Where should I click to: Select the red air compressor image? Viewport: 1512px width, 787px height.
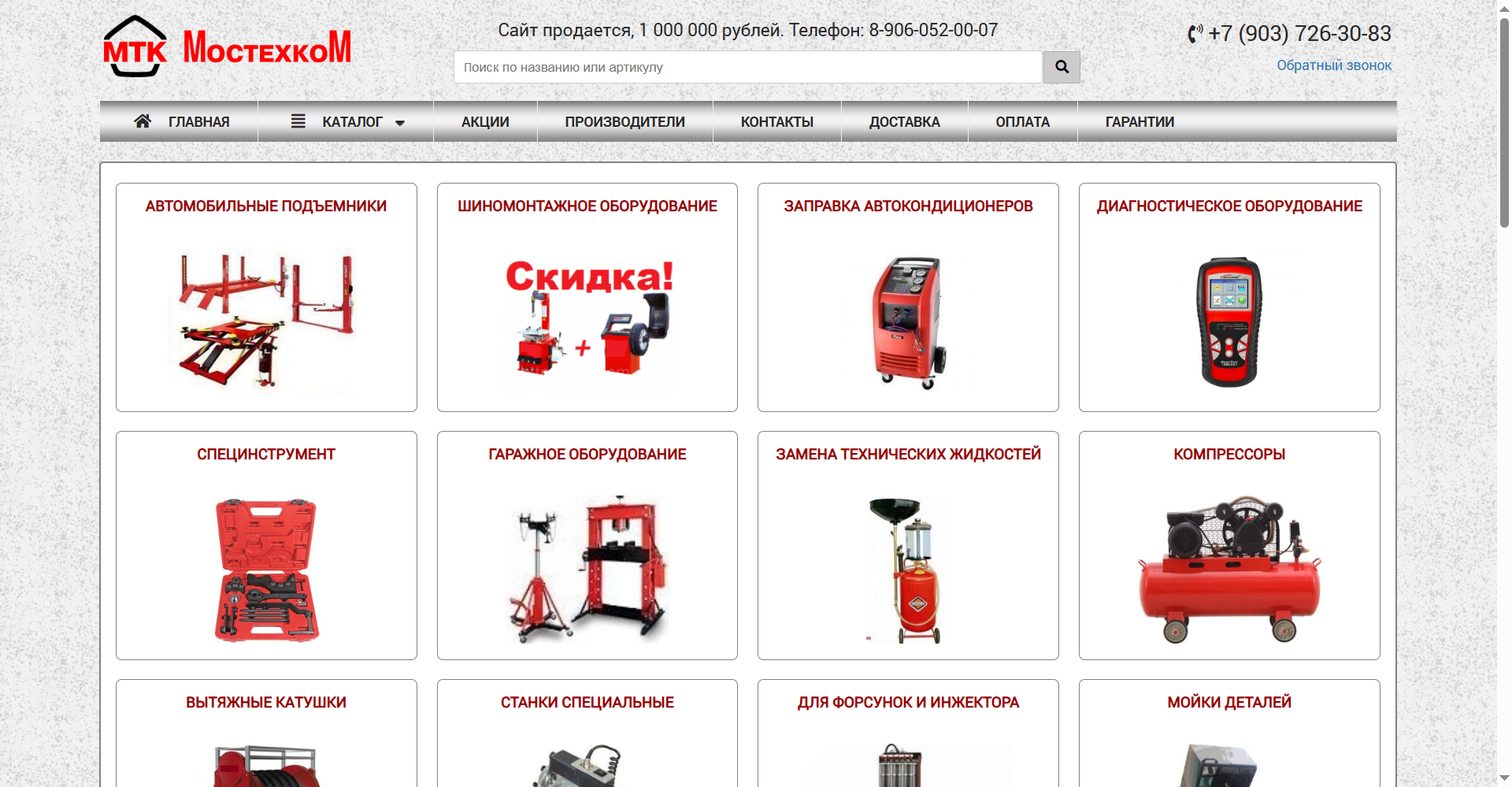(x=1228, y=569)
